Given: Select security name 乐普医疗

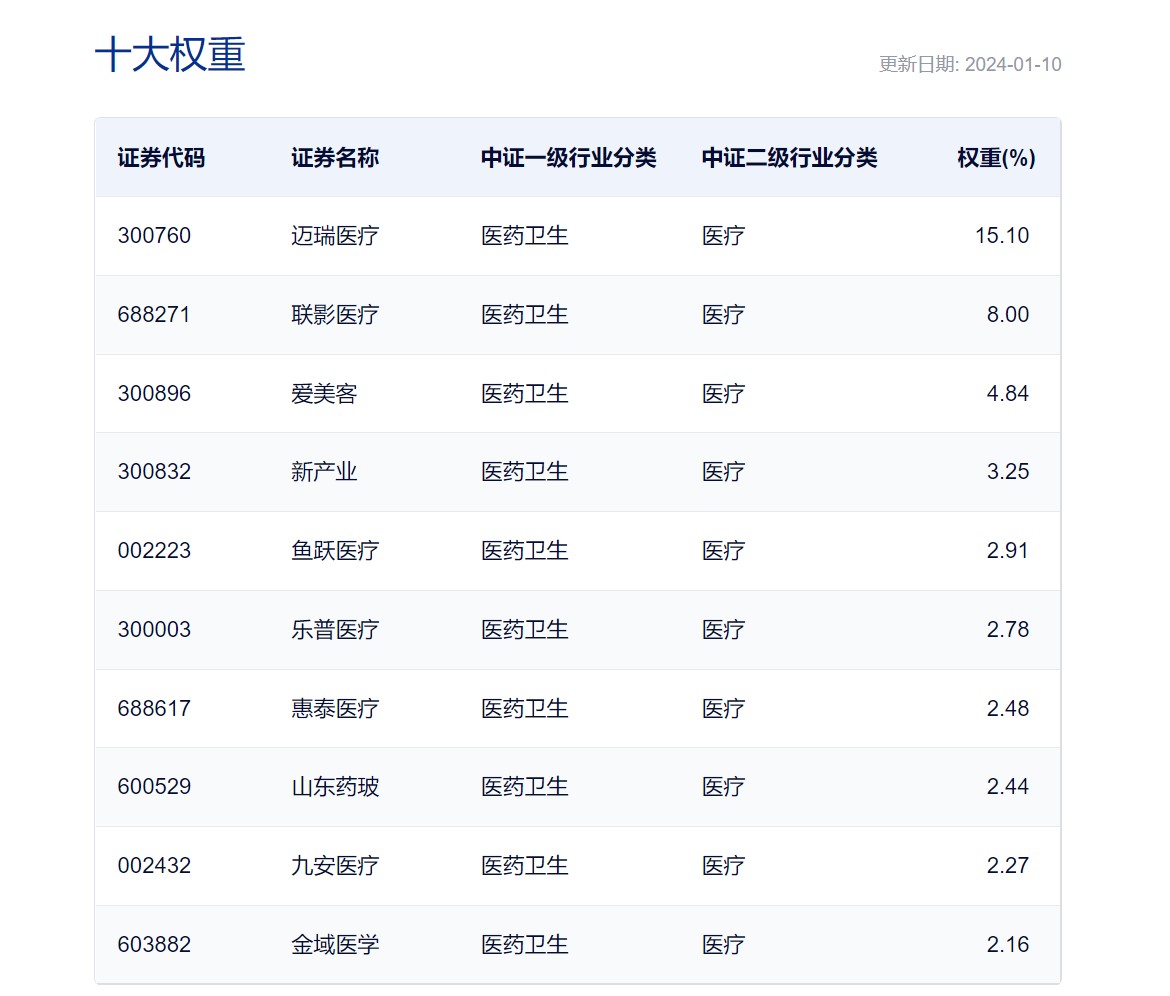Looking at the screenshot, I should (x=335, y=630).
